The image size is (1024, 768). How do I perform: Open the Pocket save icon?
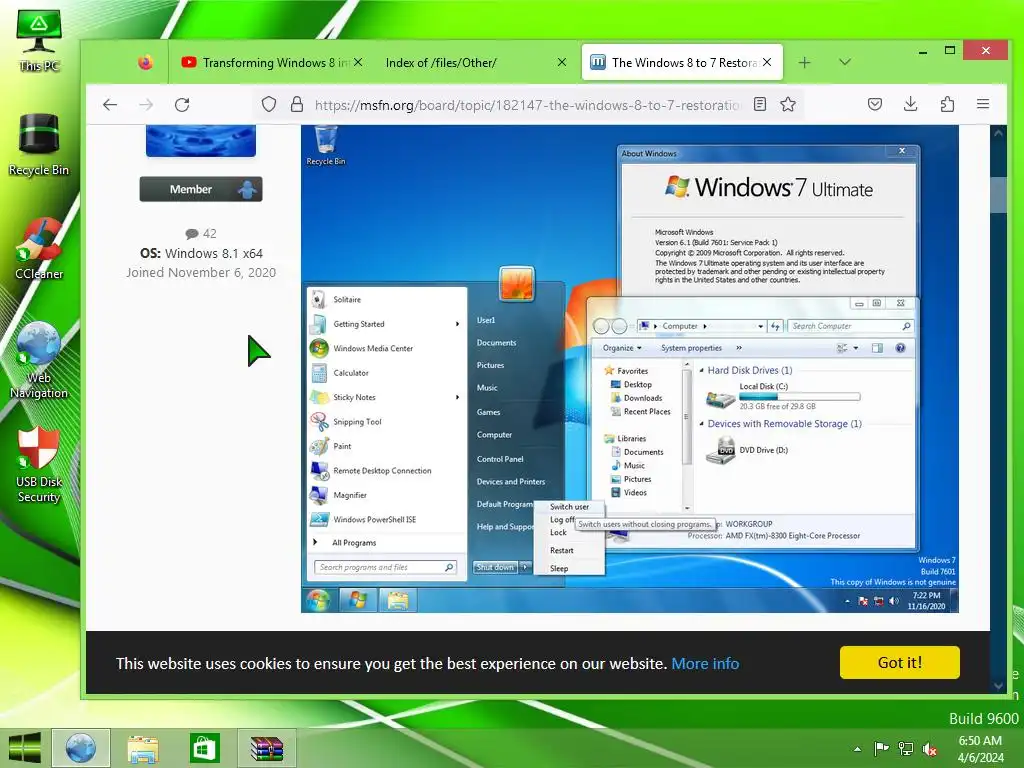click(875, 104)
